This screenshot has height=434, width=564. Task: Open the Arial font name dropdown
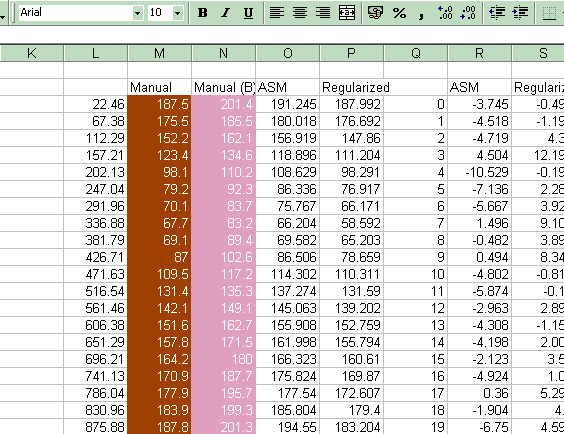[x=137, y=13]
